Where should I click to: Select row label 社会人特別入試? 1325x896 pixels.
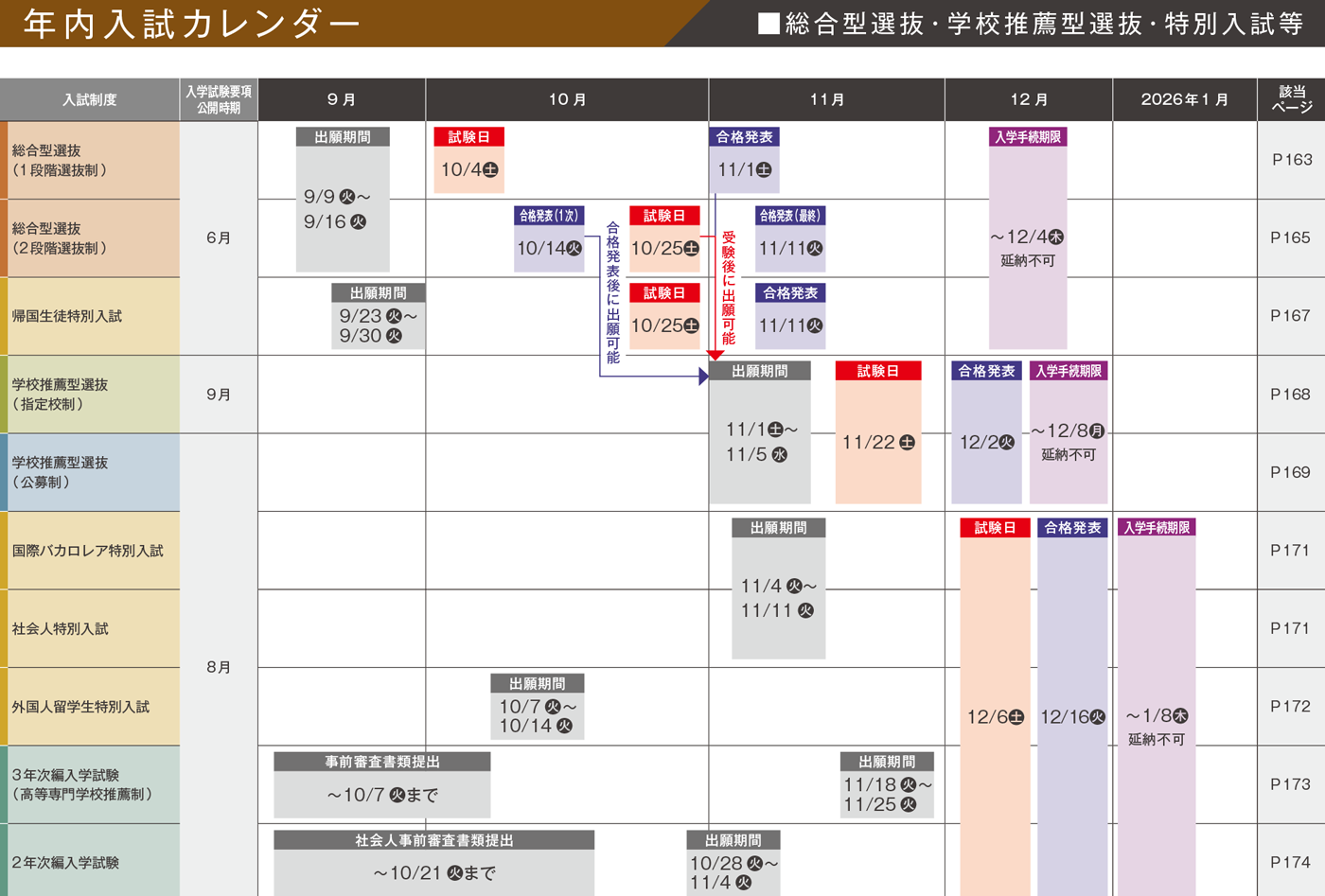(60, 628)
